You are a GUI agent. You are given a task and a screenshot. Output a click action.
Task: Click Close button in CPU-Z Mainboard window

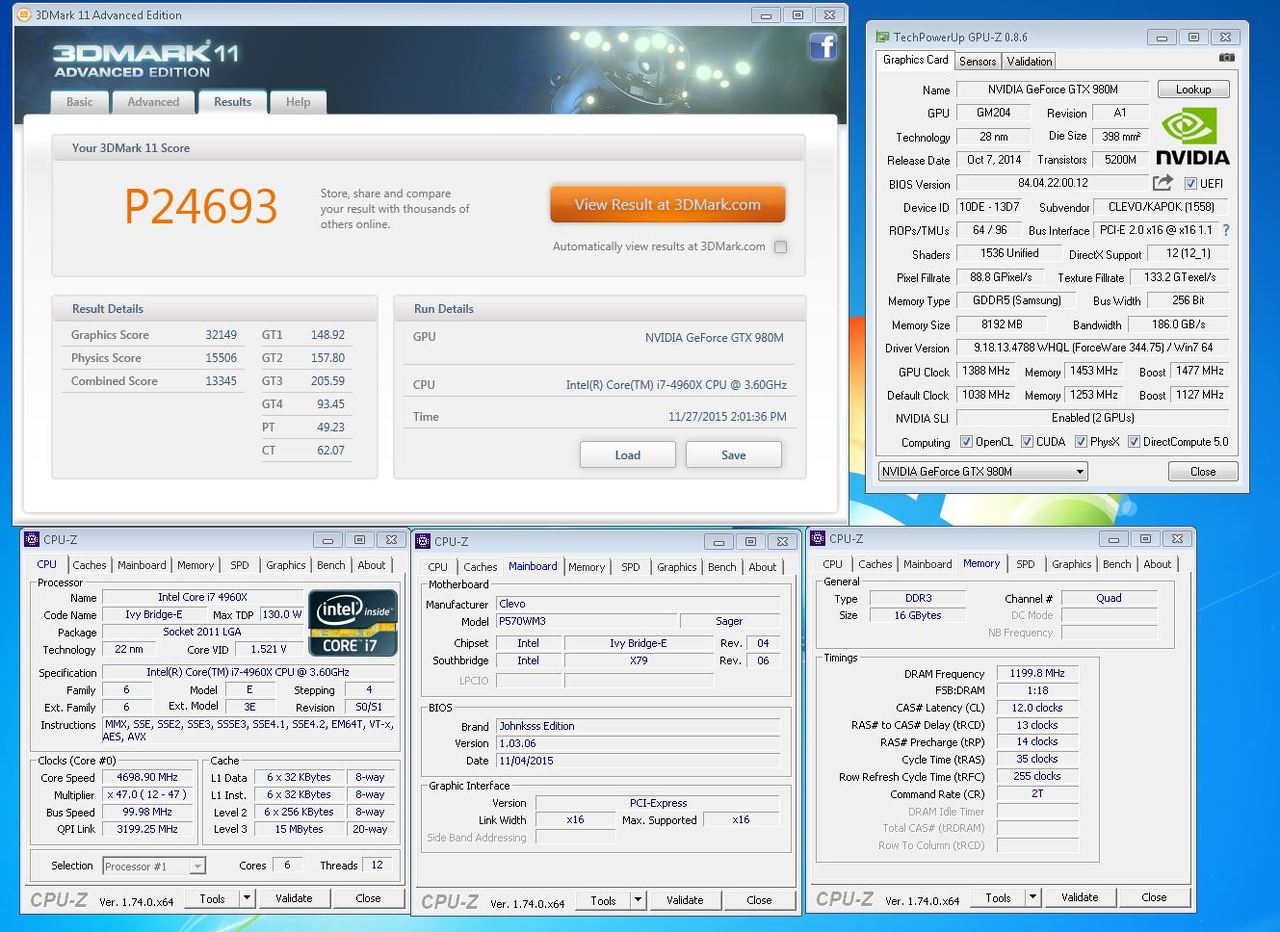pos(759,900)
